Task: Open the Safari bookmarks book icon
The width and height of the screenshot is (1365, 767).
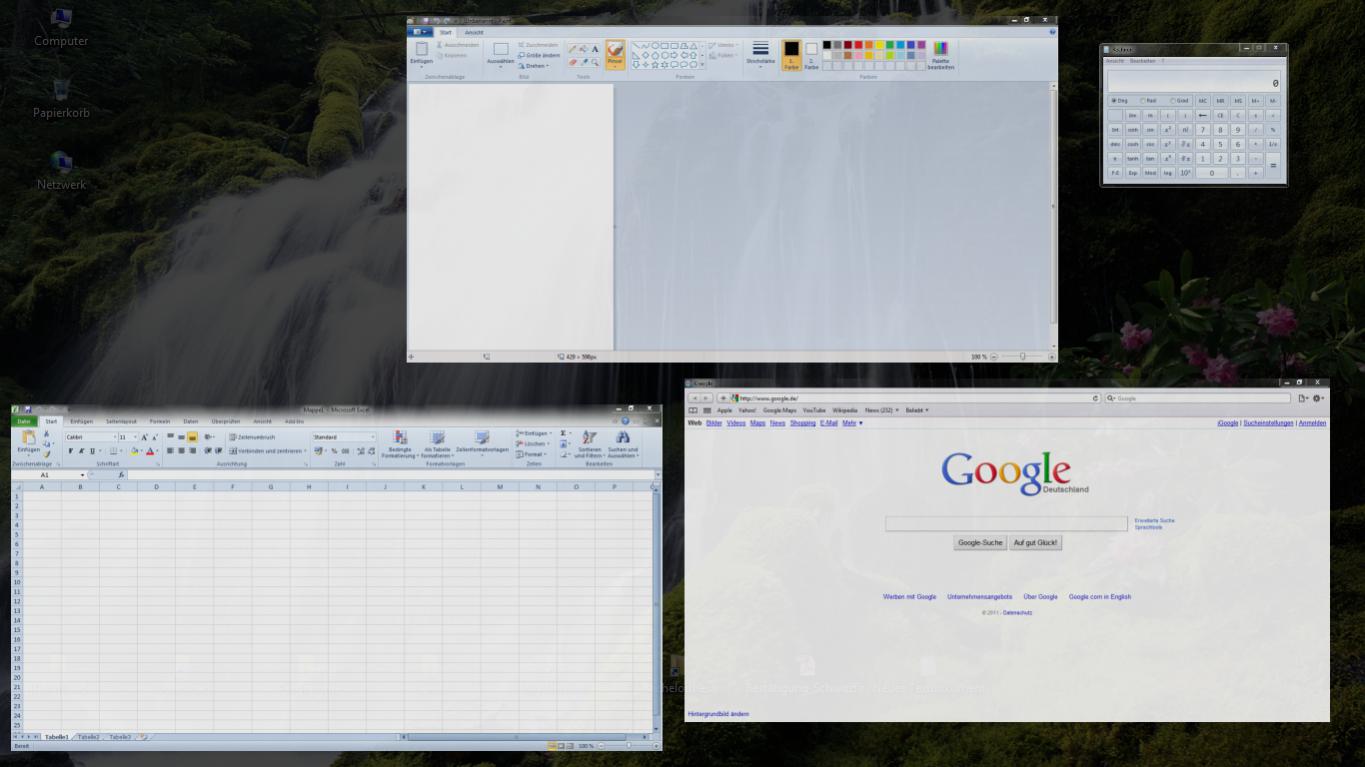Action: pos(693,410)
